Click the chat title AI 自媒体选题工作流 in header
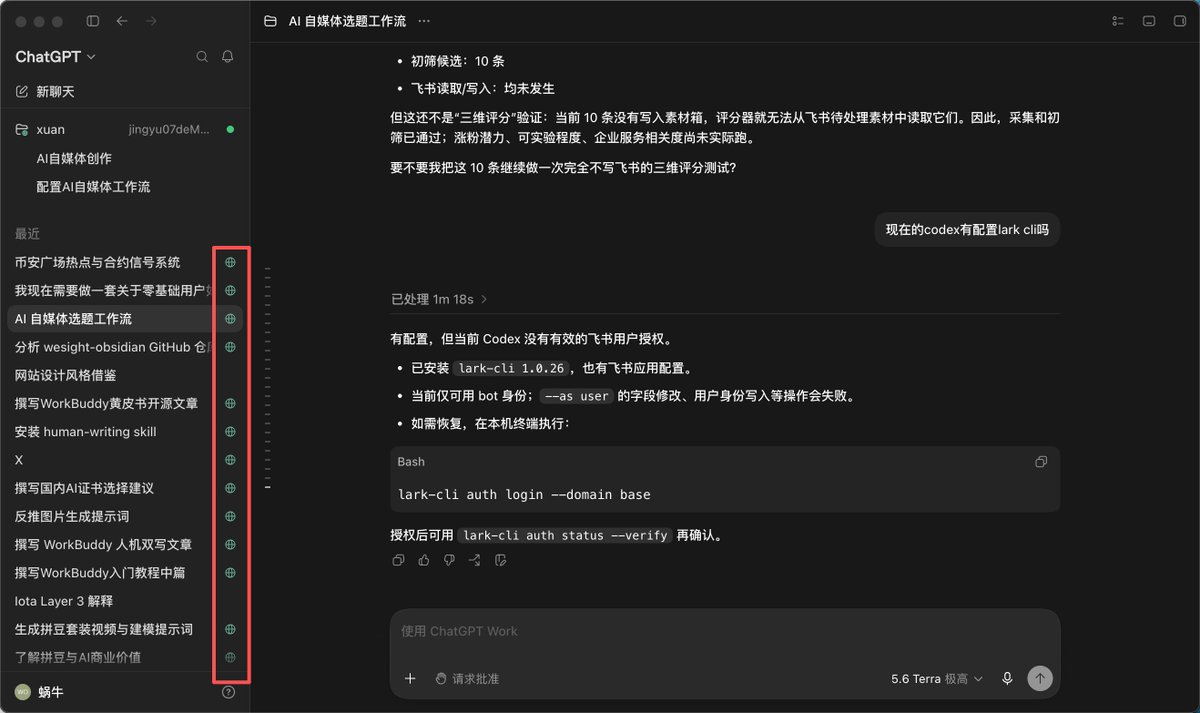 pyautogui.click(x=346, y=21)
